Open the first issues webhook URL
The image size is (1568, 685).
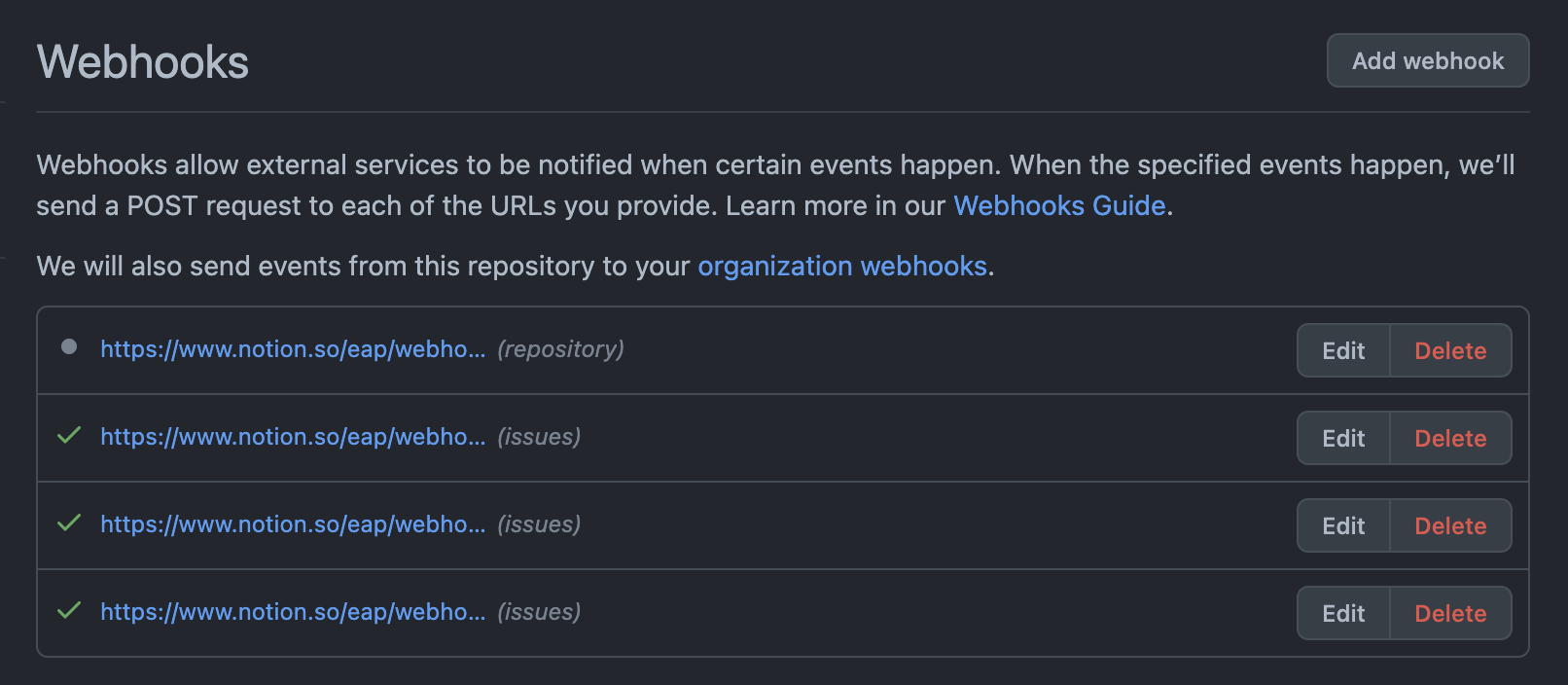coord(293,437)
